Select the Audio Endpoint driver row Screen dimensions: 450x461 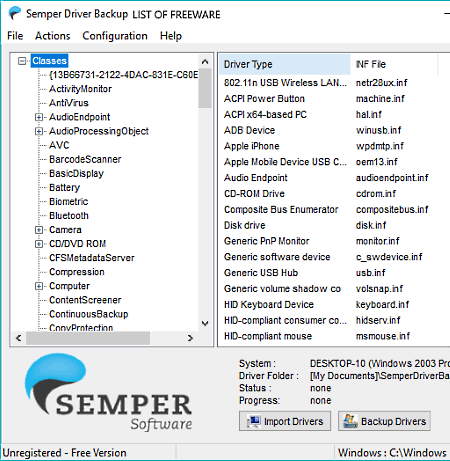click(x=256, y=178)
